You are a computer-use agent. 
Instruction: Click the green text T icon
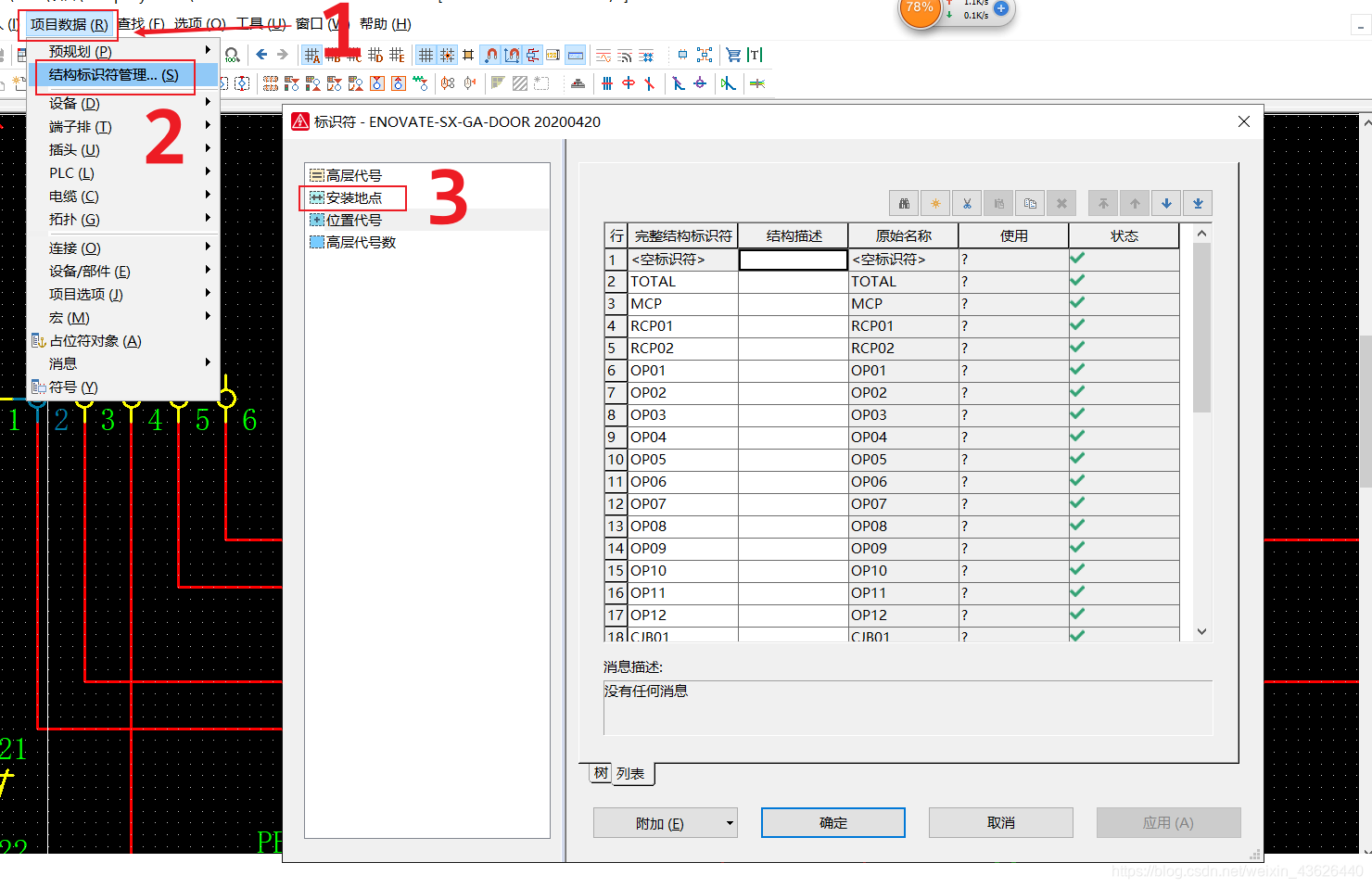755,55
